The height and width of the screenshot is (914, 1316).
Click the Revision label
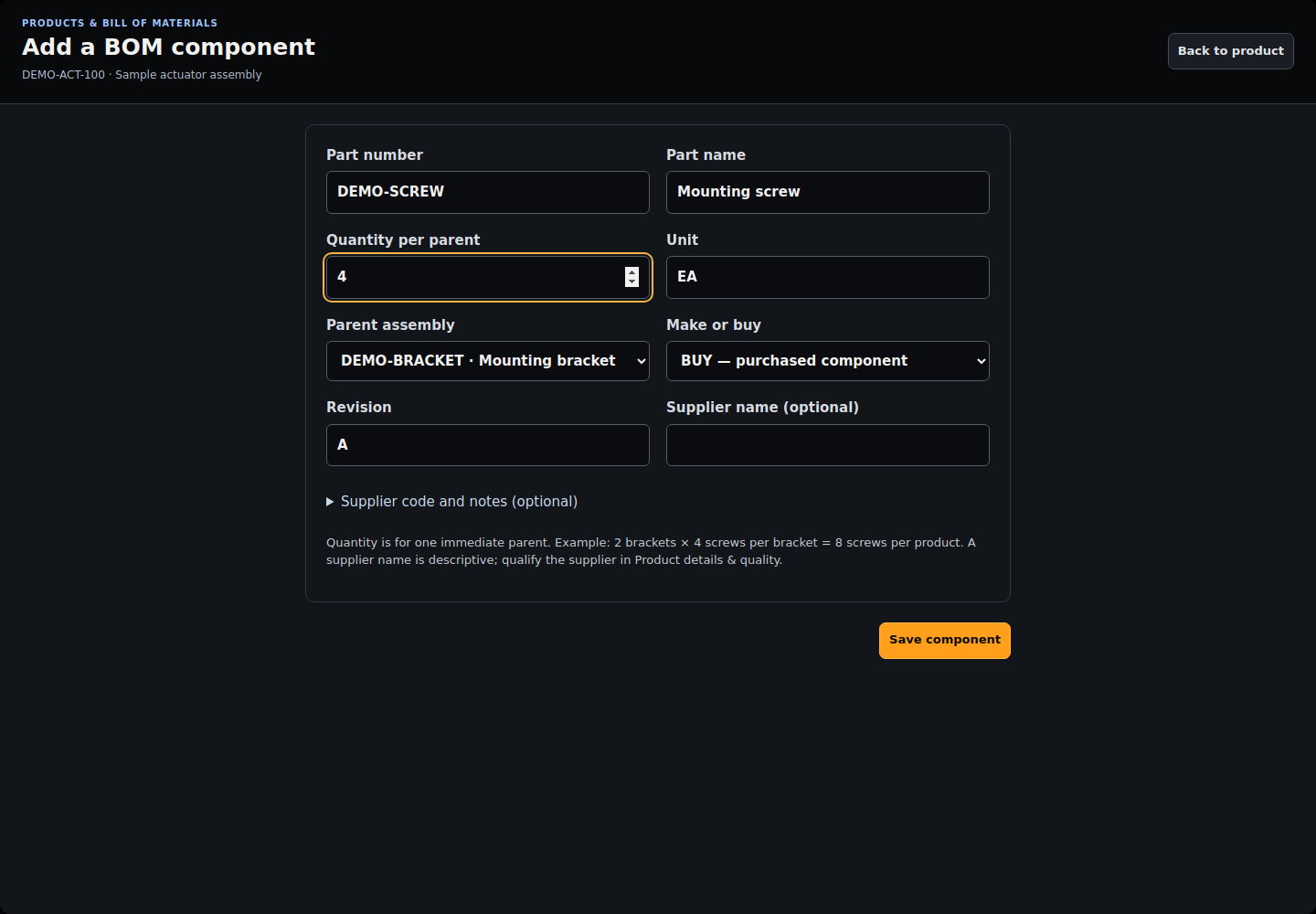click(x=358, y=408)
